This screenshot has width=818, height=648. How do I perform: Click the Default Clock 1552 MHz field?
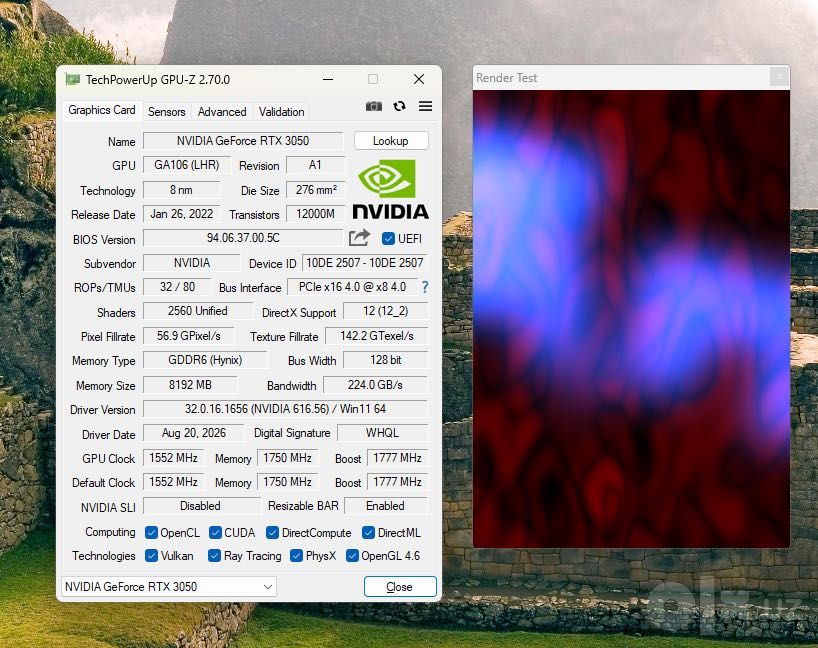(173, 482)
